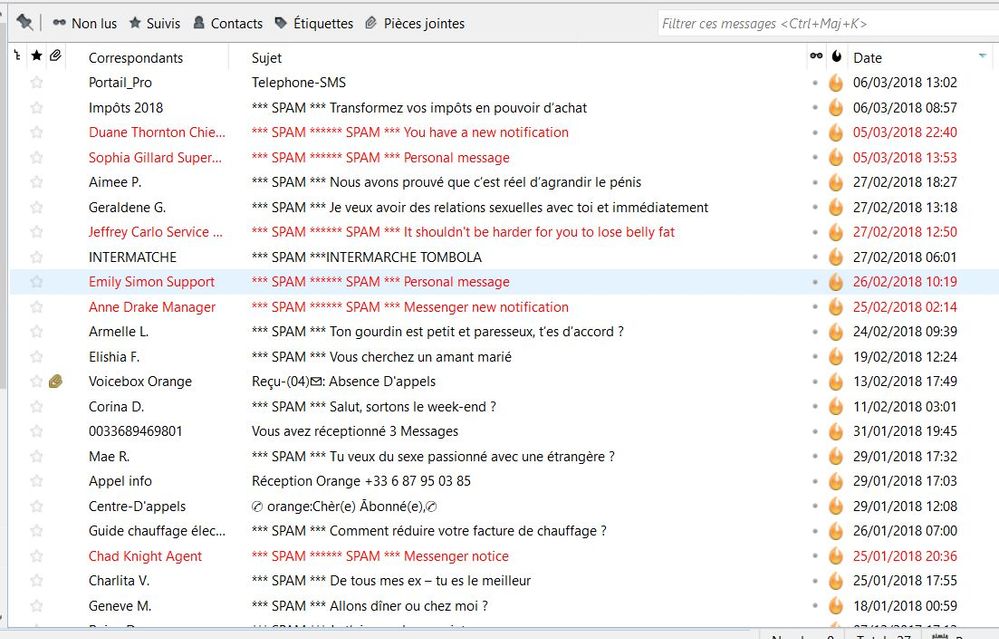Screen dimensions: 999x639
Task: Sort by the attachment paperclip column header
Action: click(x=56, y=57)
